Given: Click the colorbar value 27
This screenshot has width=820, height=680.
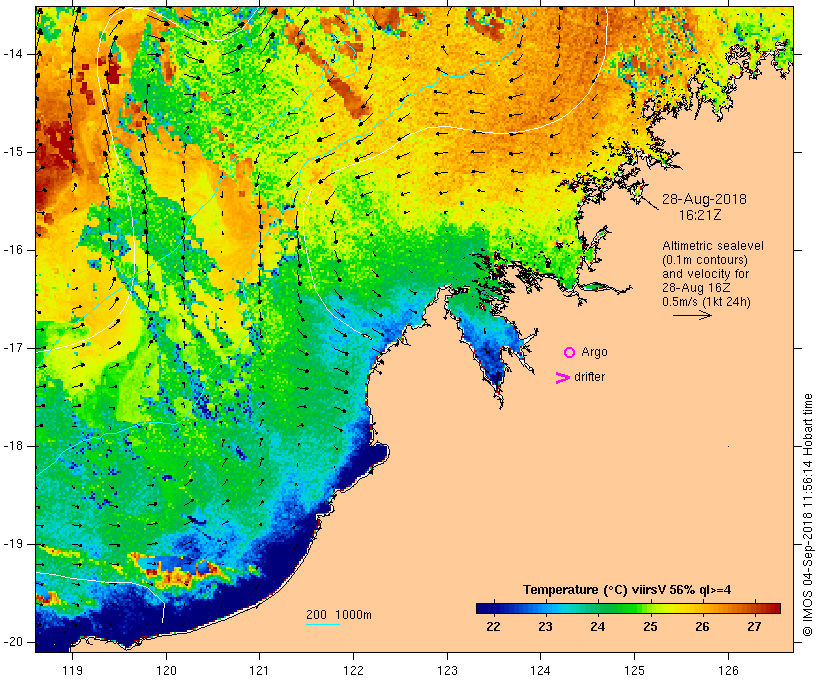Looking at the screenshot, I should (754, 627).
